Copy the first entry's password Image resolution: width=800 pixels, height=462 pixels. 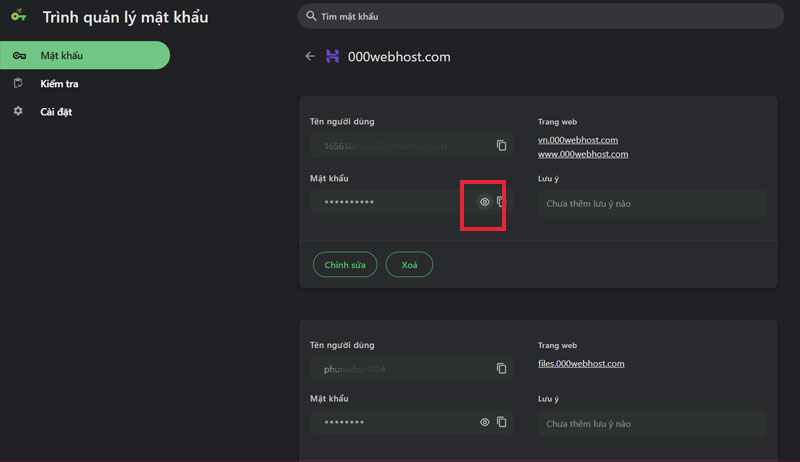pos(501,202)
